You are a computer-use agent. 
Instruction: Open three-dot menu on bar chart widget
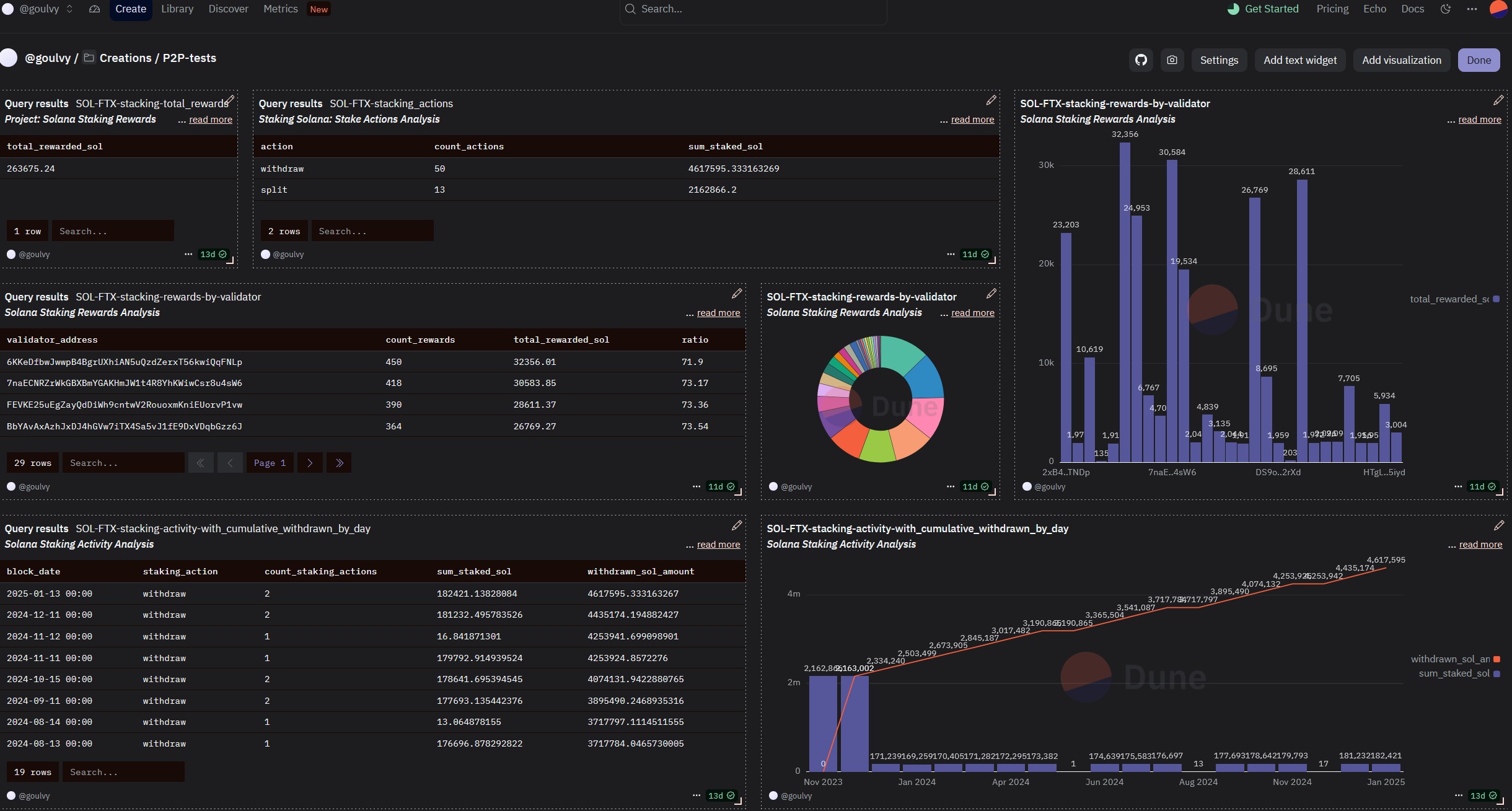tap(1458, 486)
